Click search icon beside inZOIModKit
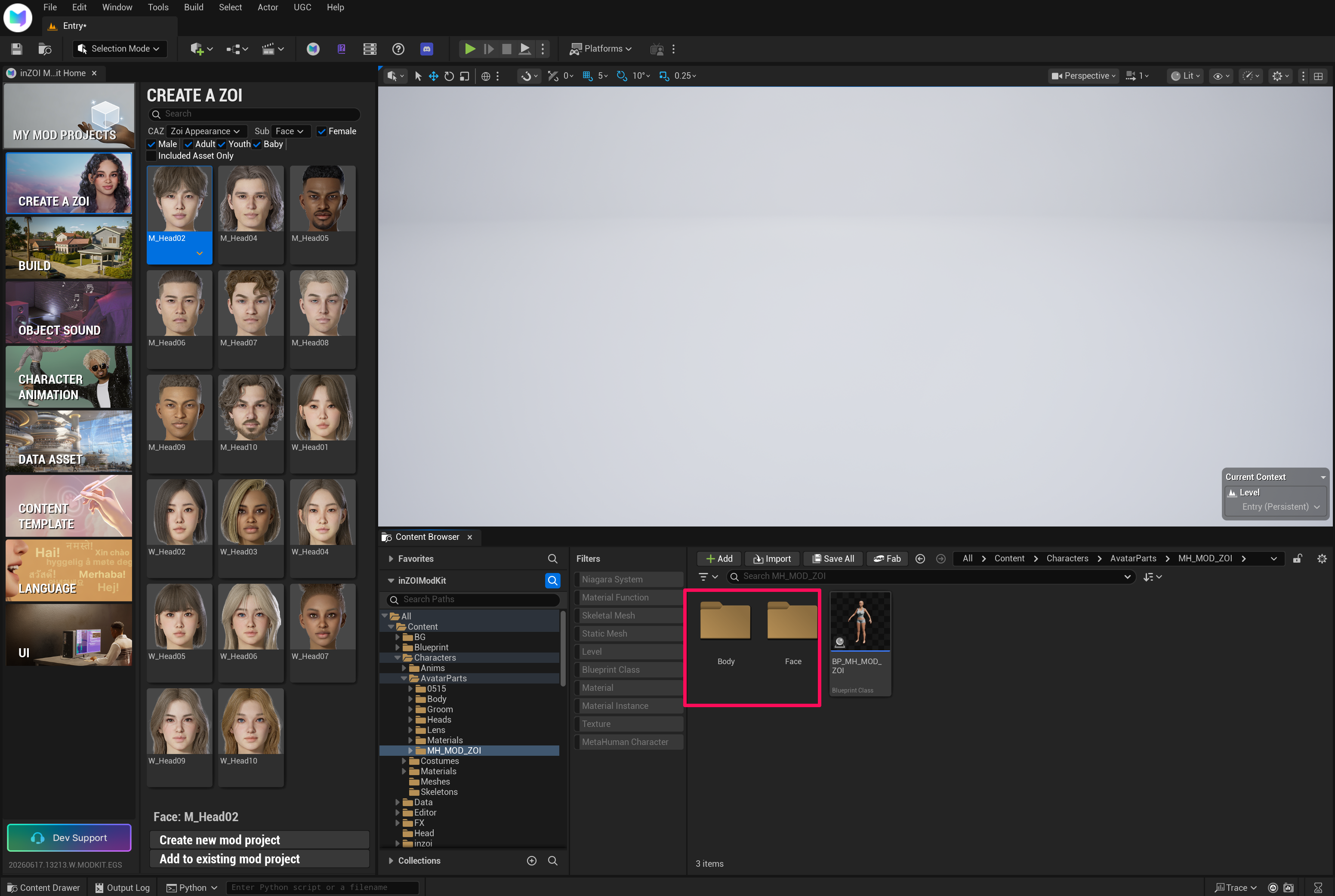The image size is (1335, 896). [x=553, y=581]
